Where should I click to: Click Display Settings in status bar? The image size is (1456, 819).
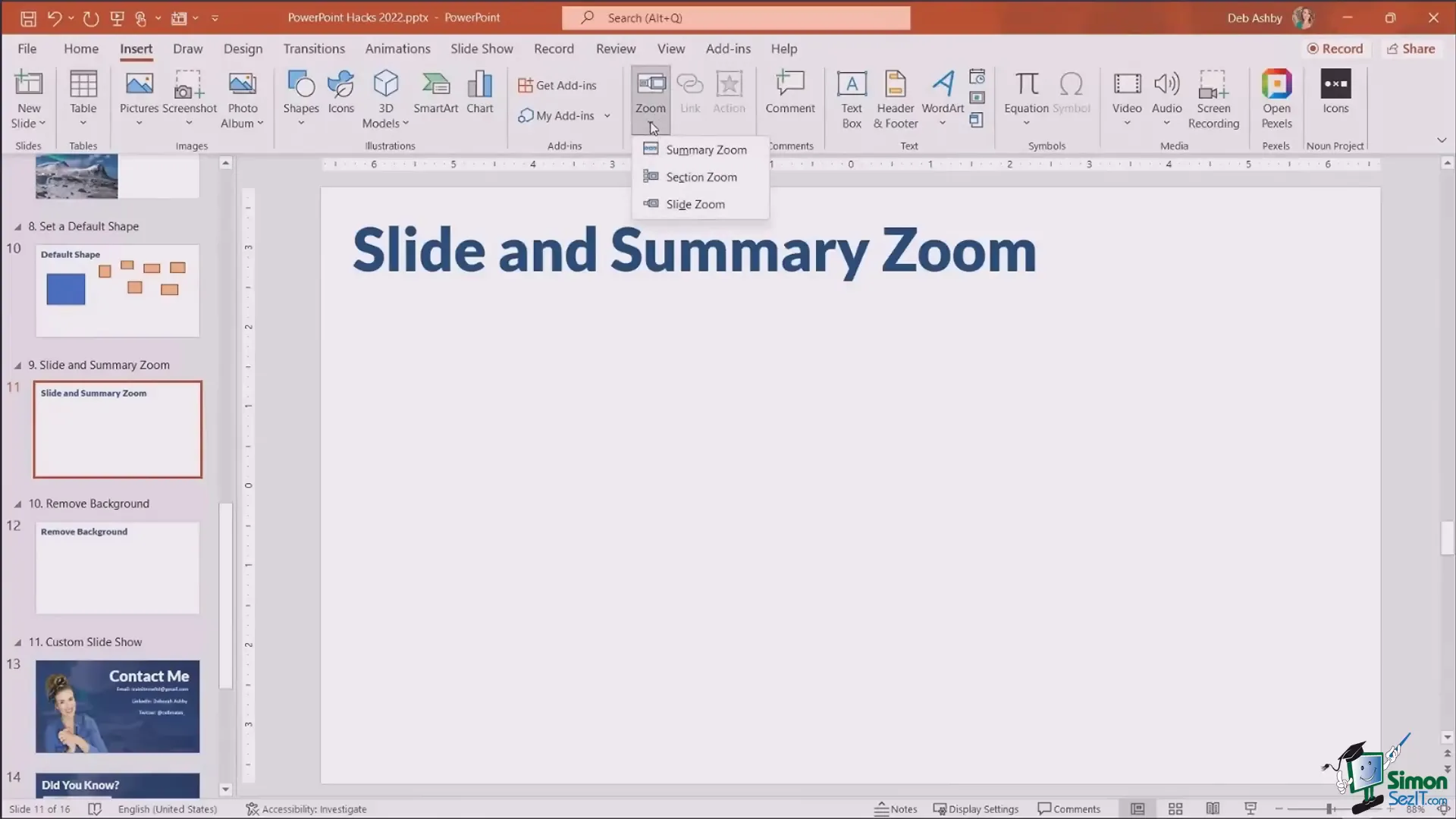click(x=976, y=809)
